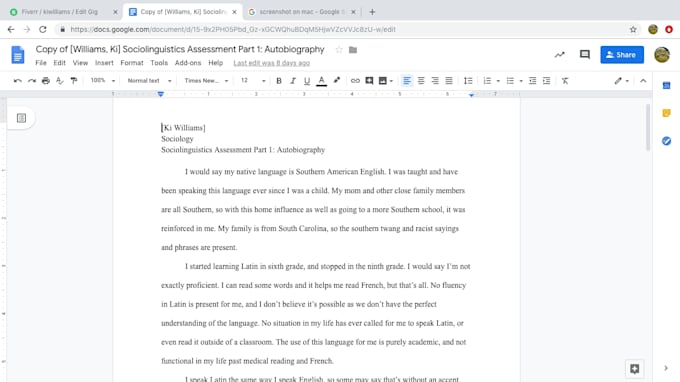This screenshot has width=680, height=382.
Task: Expand bulleted list style arrow
Action: (x=521, y=81)
